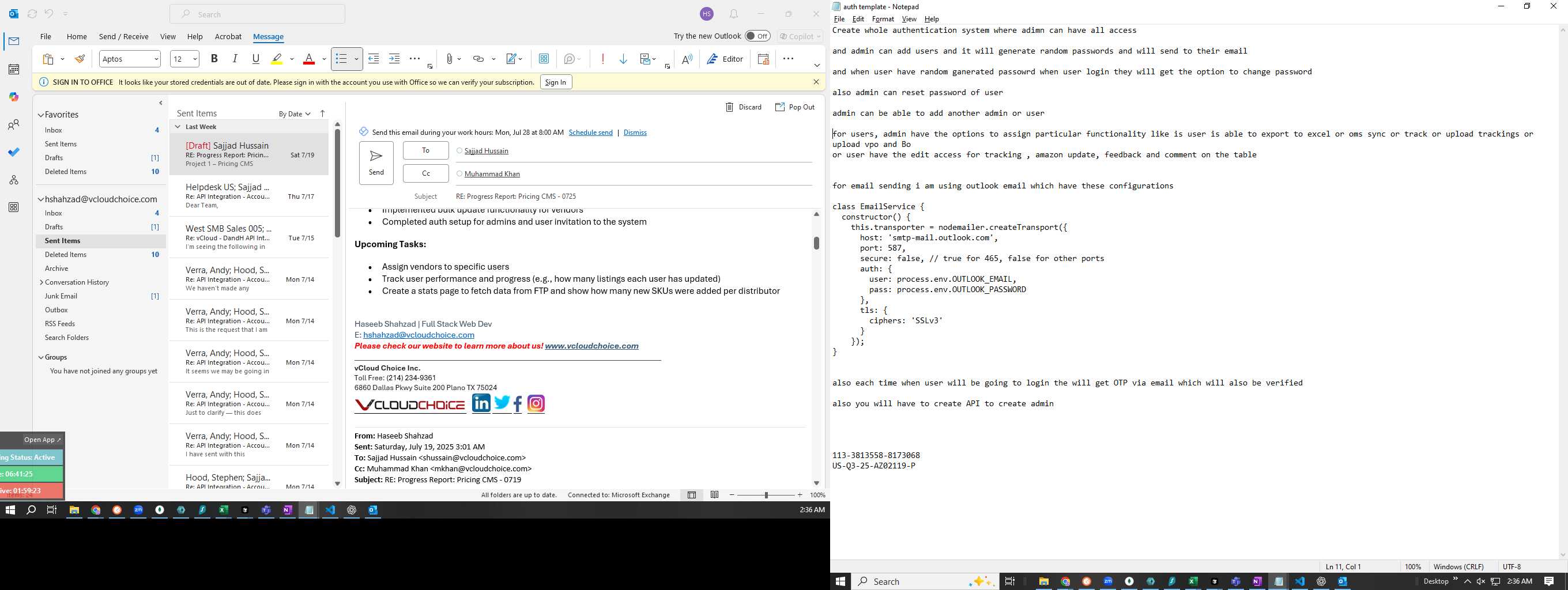1568x590 pixels.
Task: Collapse the Favorites folder group
Action: click(41, 115)
